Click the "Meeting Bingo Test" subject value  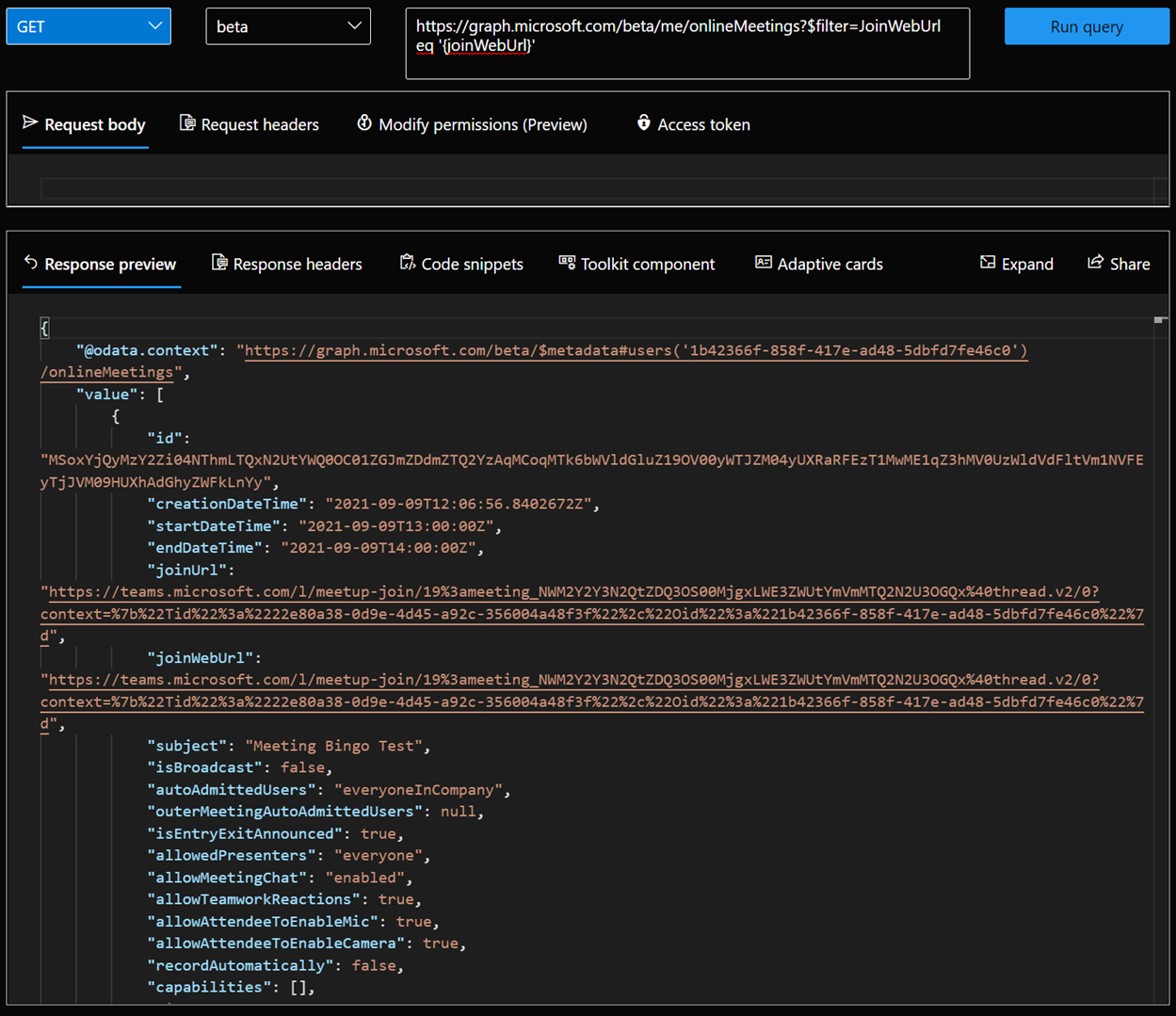click(x=333, y=746)
